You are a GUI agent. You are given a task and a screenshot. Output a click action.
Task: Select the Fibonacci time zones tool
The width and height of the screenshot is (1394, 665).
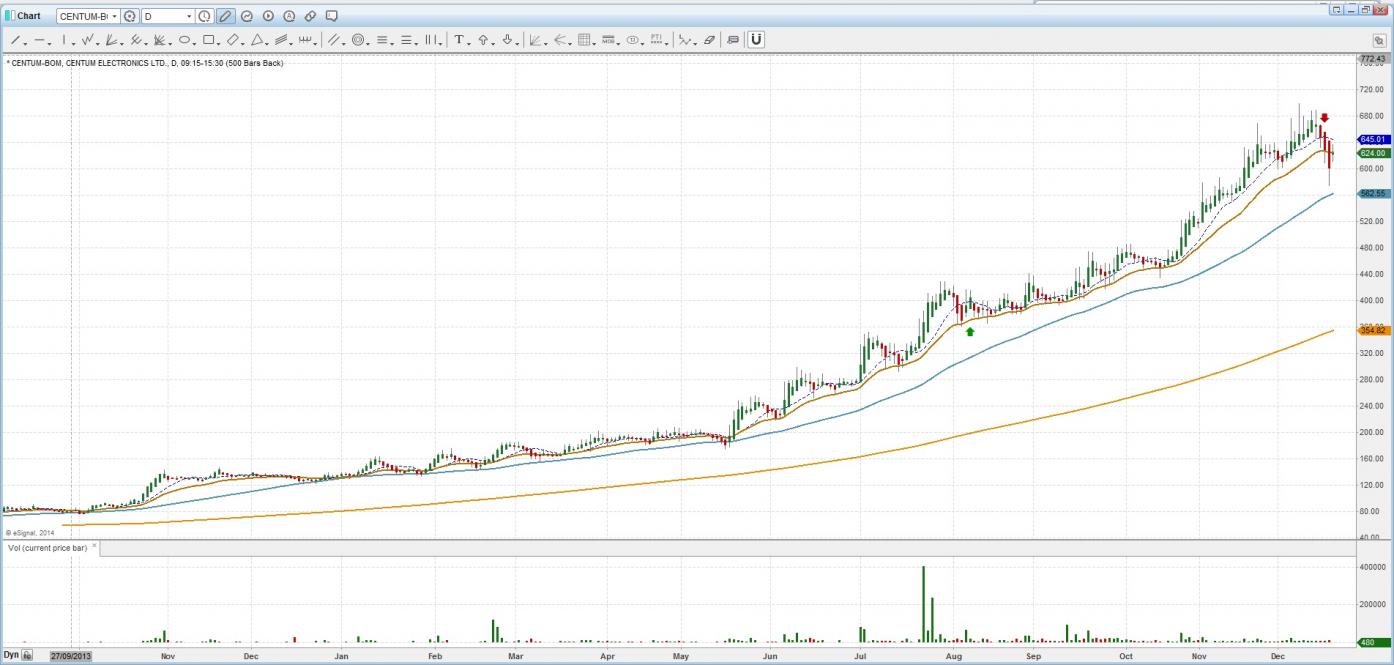[x=433, y=40]
